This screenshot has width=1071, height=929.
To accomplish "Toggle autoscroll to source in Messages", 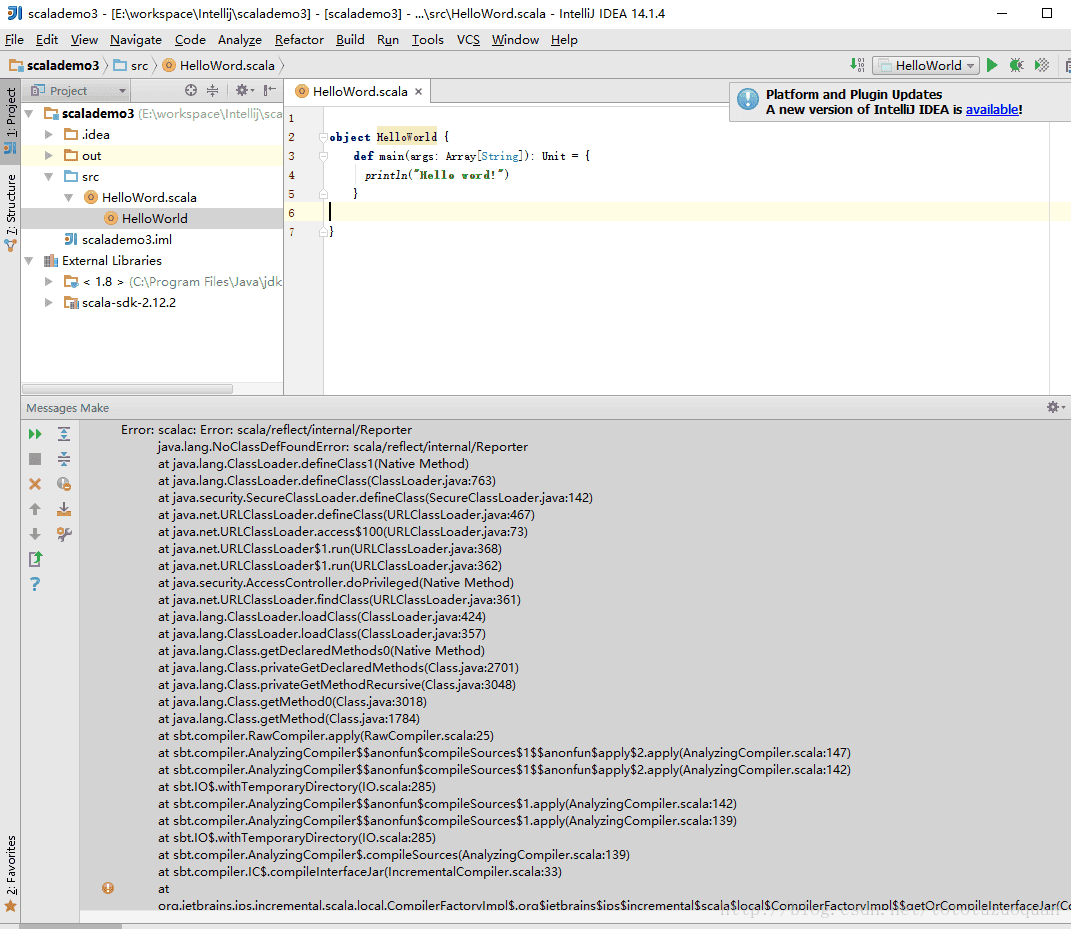I will tap(64, 509).
